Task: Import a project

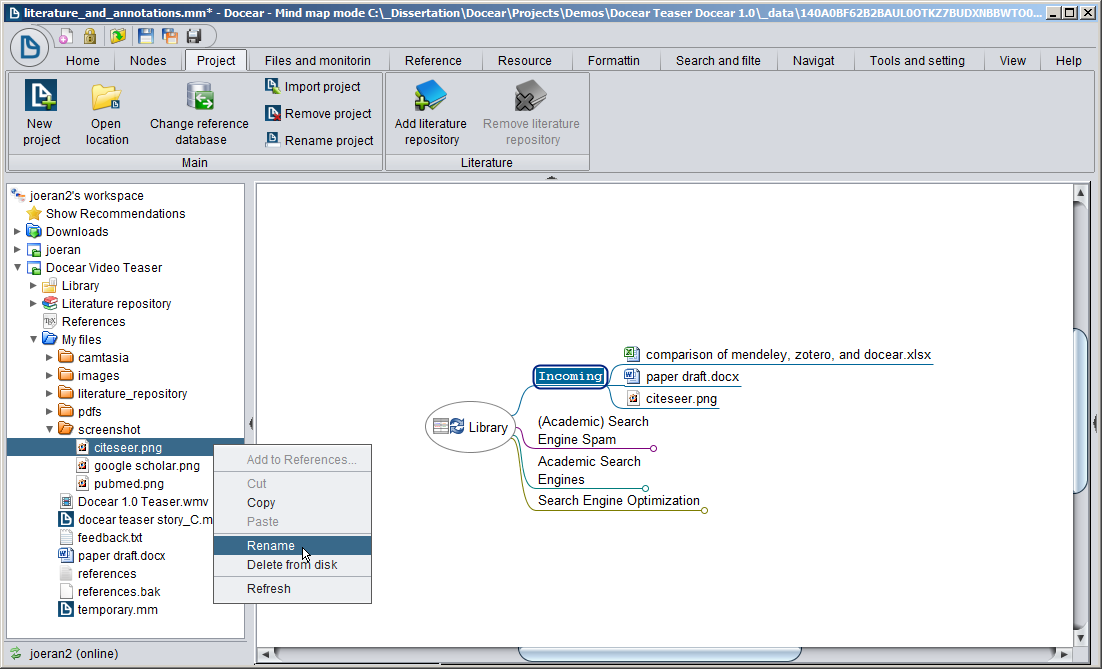Action: [313, 86]
